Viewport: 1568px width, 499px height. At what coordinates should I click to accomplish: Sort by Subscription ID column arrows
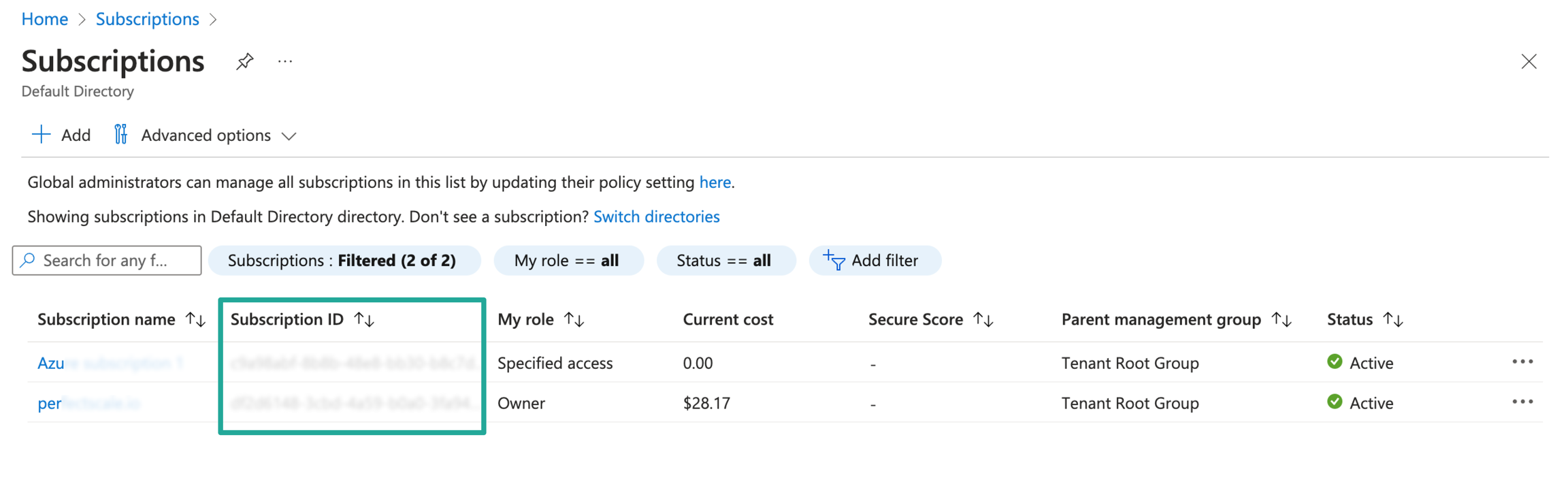point(365,319)
